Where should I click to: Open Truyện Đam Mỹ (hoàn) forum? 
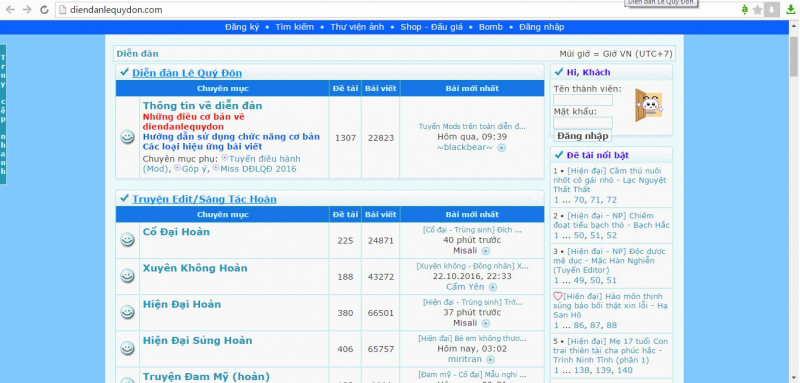[x=206, y=377]
